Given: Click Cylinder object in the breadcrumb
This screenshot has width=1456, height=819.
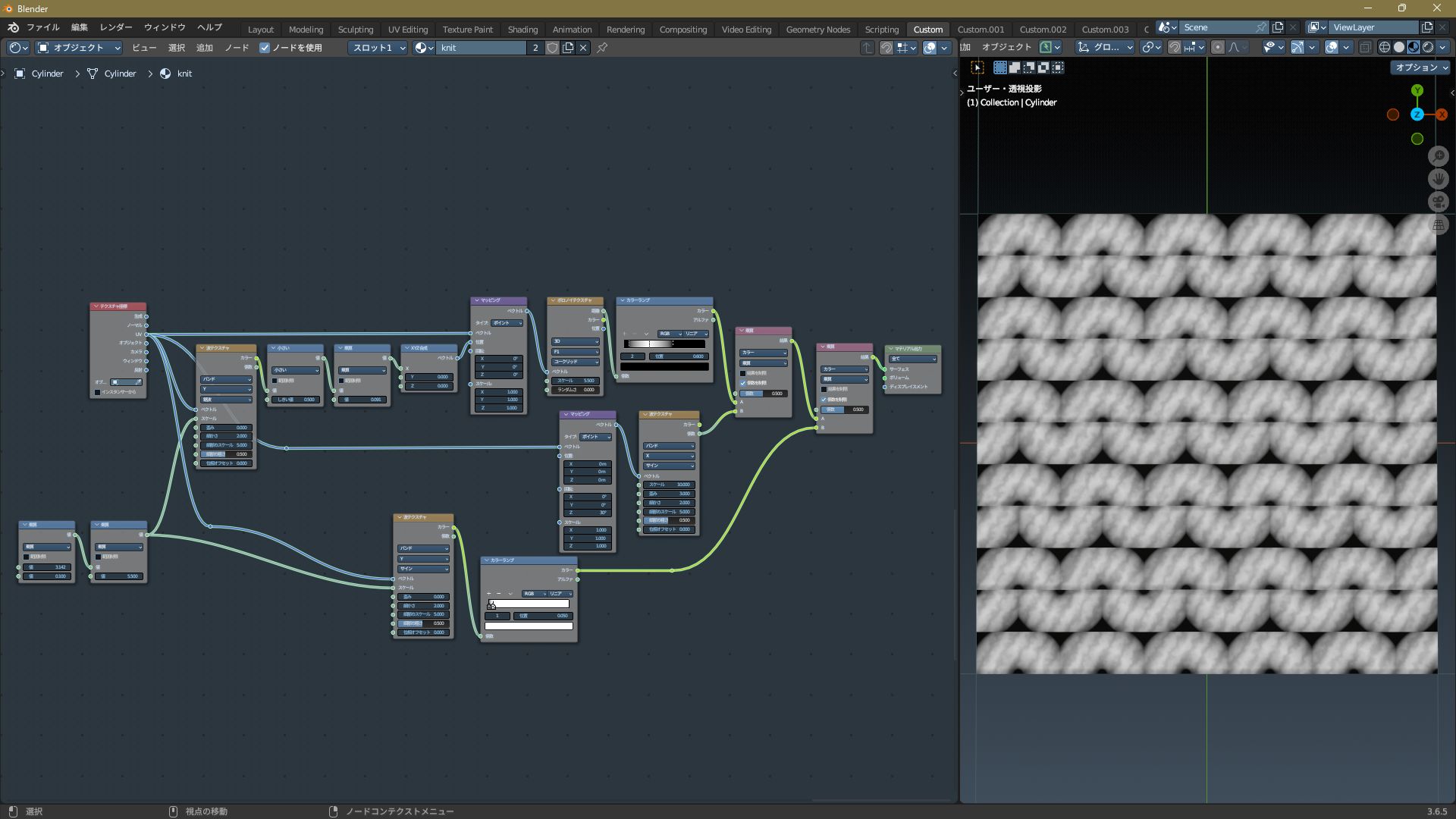Looking at the screenshot, I should (47, 74).
